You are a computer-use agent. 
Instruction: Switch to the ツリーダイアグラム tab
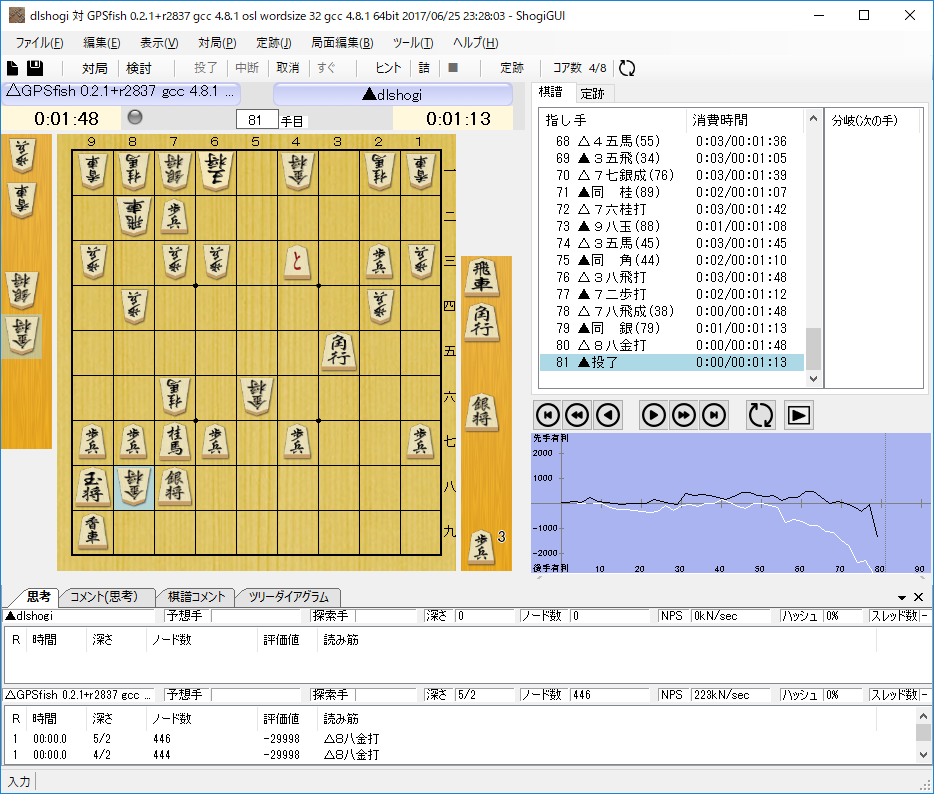(288, 596)
